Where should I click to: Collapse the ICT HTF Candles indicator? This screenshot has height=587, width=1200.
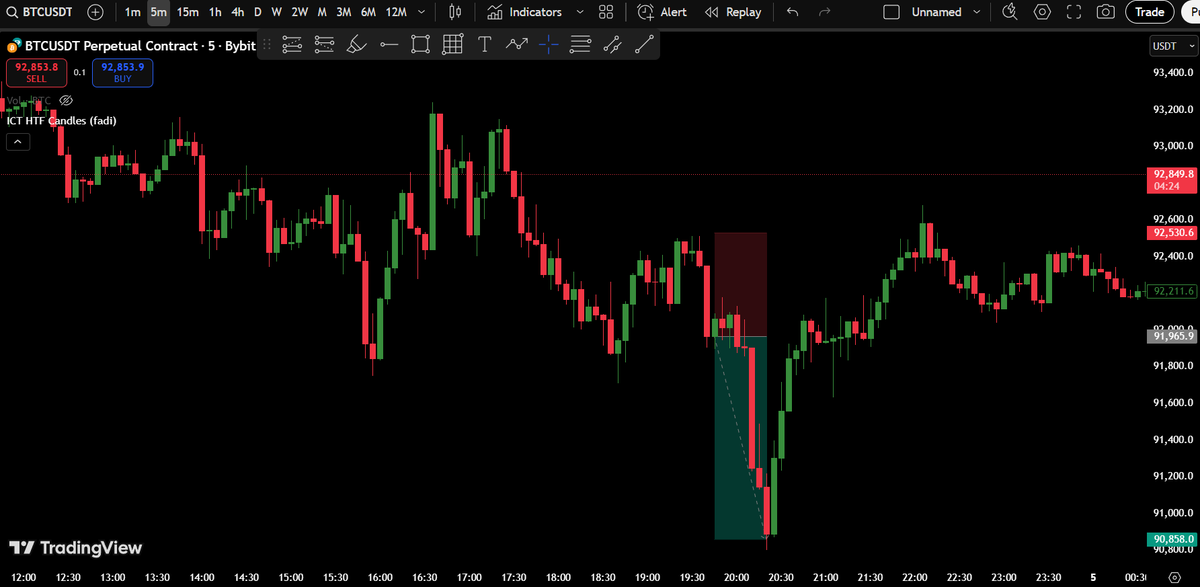(x=18, y=141)
